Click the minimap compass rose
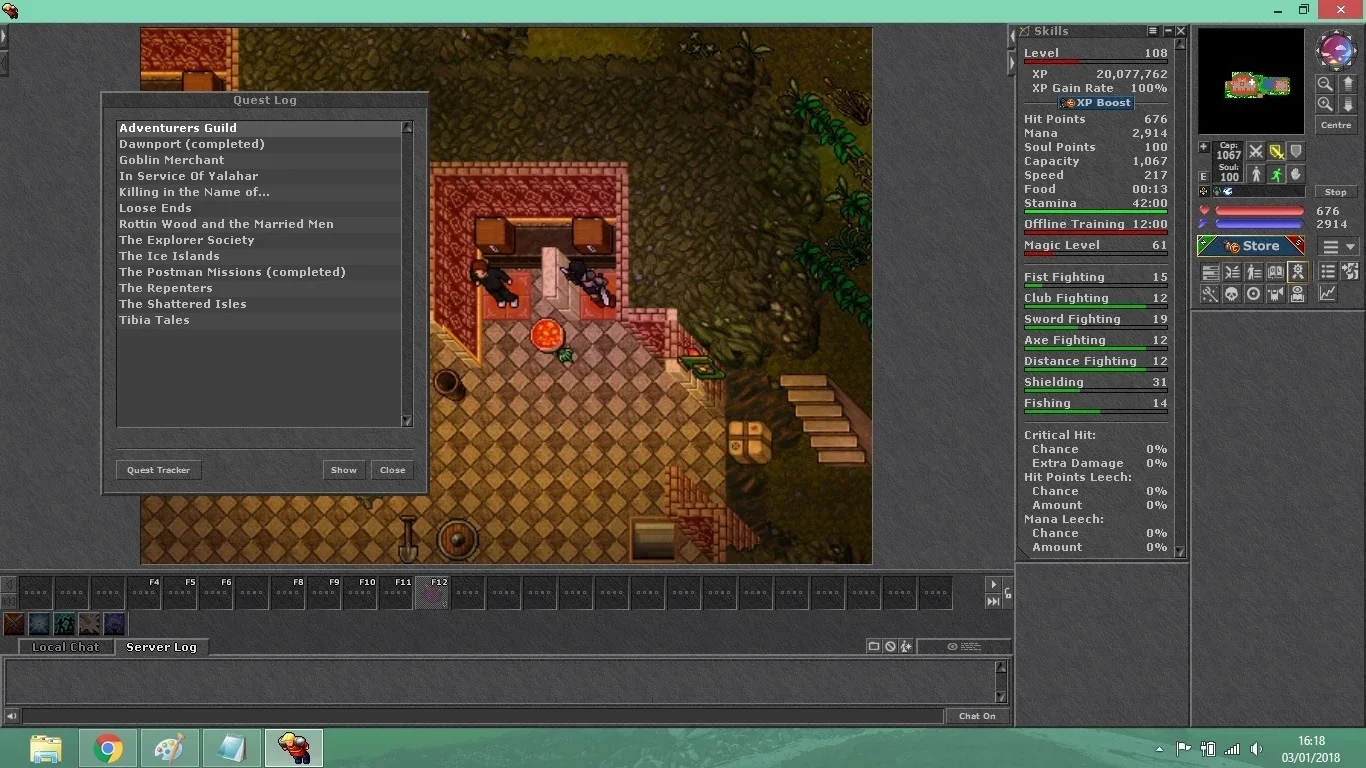 tap(1335, 49)
